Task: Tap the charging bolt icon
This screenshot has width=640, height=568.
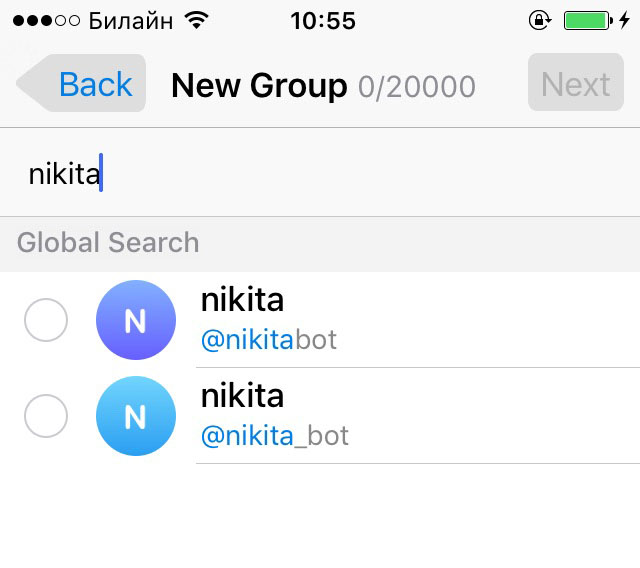Action: coord(624,20)
